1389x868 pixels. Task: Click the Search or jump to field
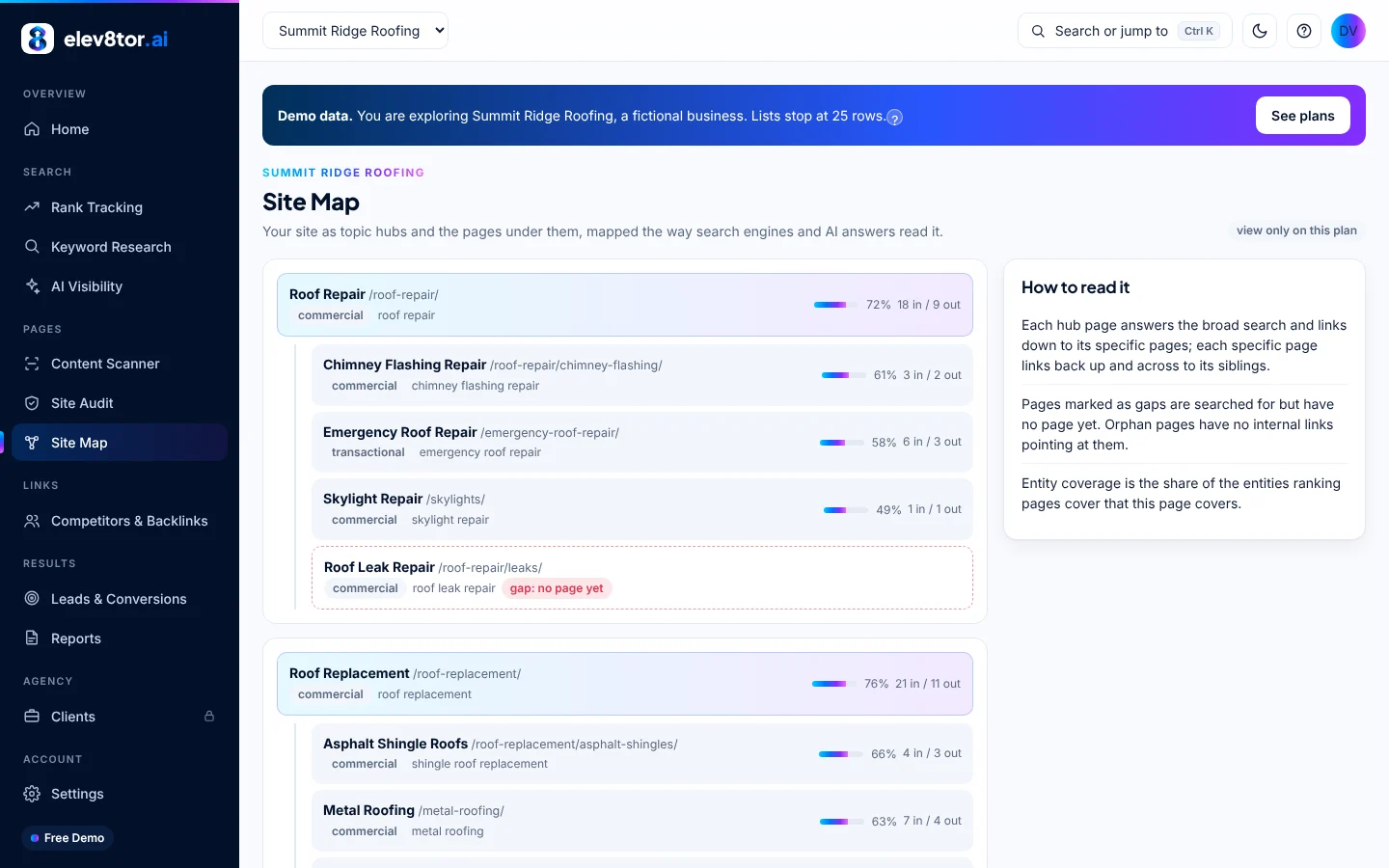coord(1125,31)
